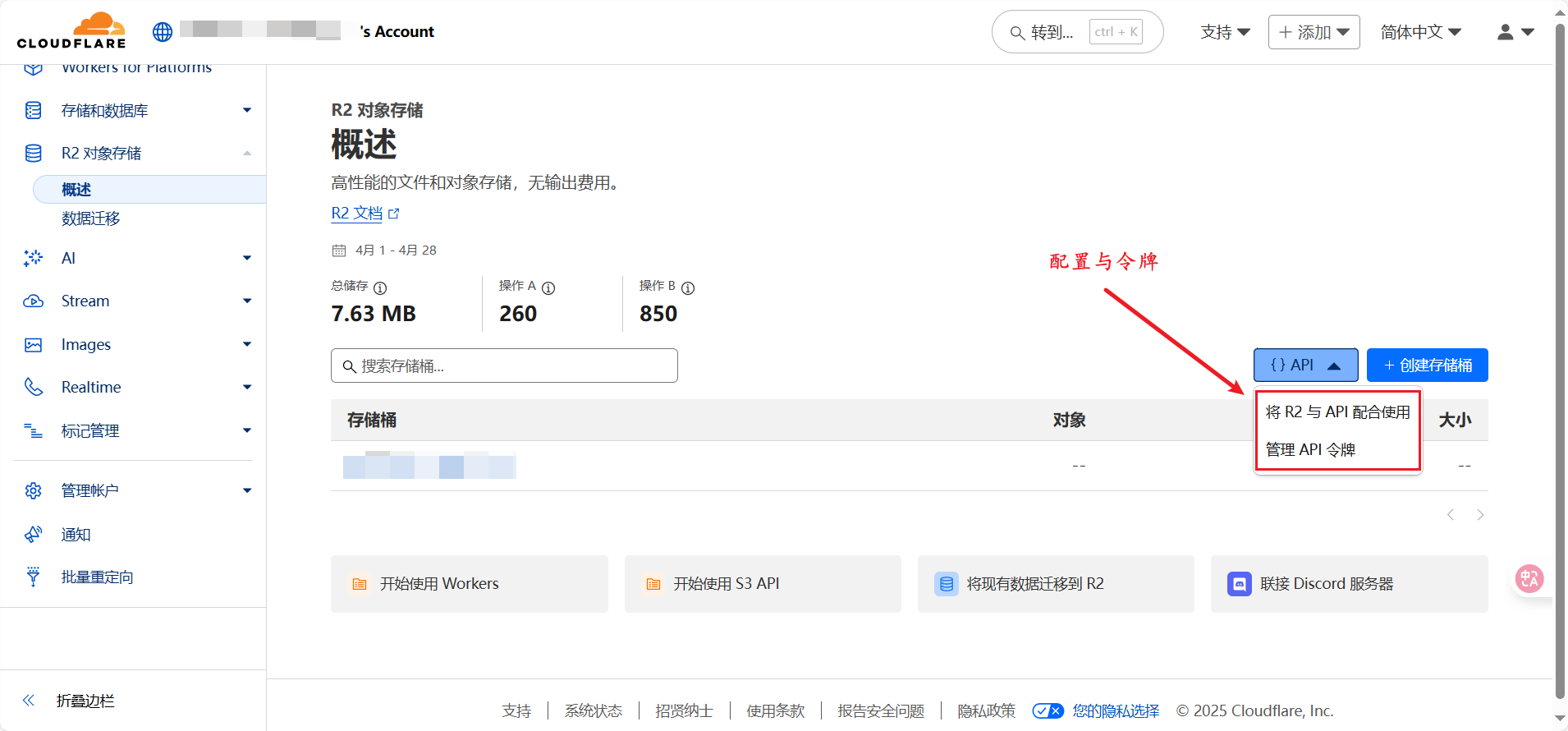
Task: Expand the 管理帐户 section arrow
Action: [x=247, y=490]
